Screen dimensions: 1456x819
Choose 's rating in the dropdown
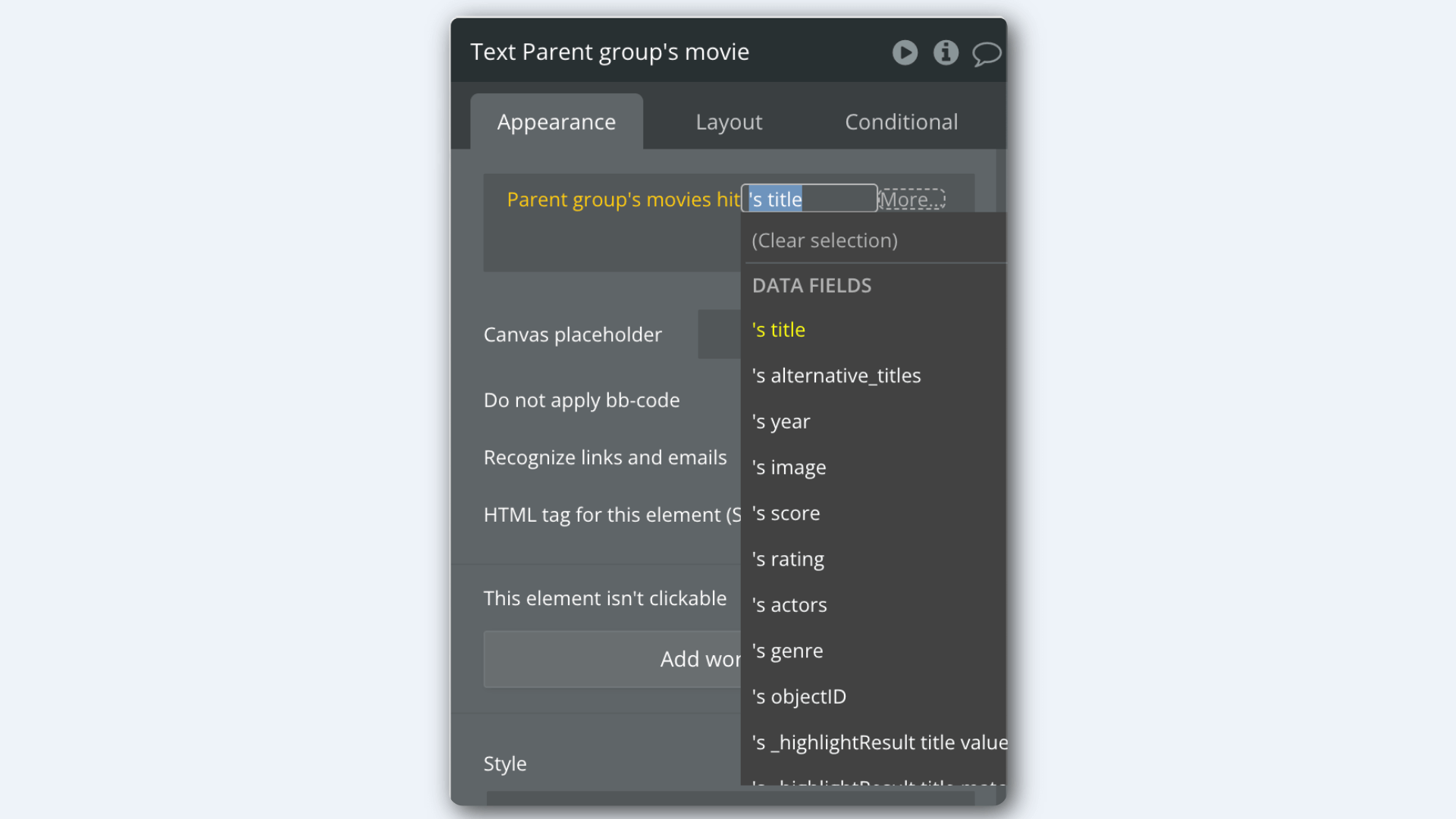(x=788, y=560)
